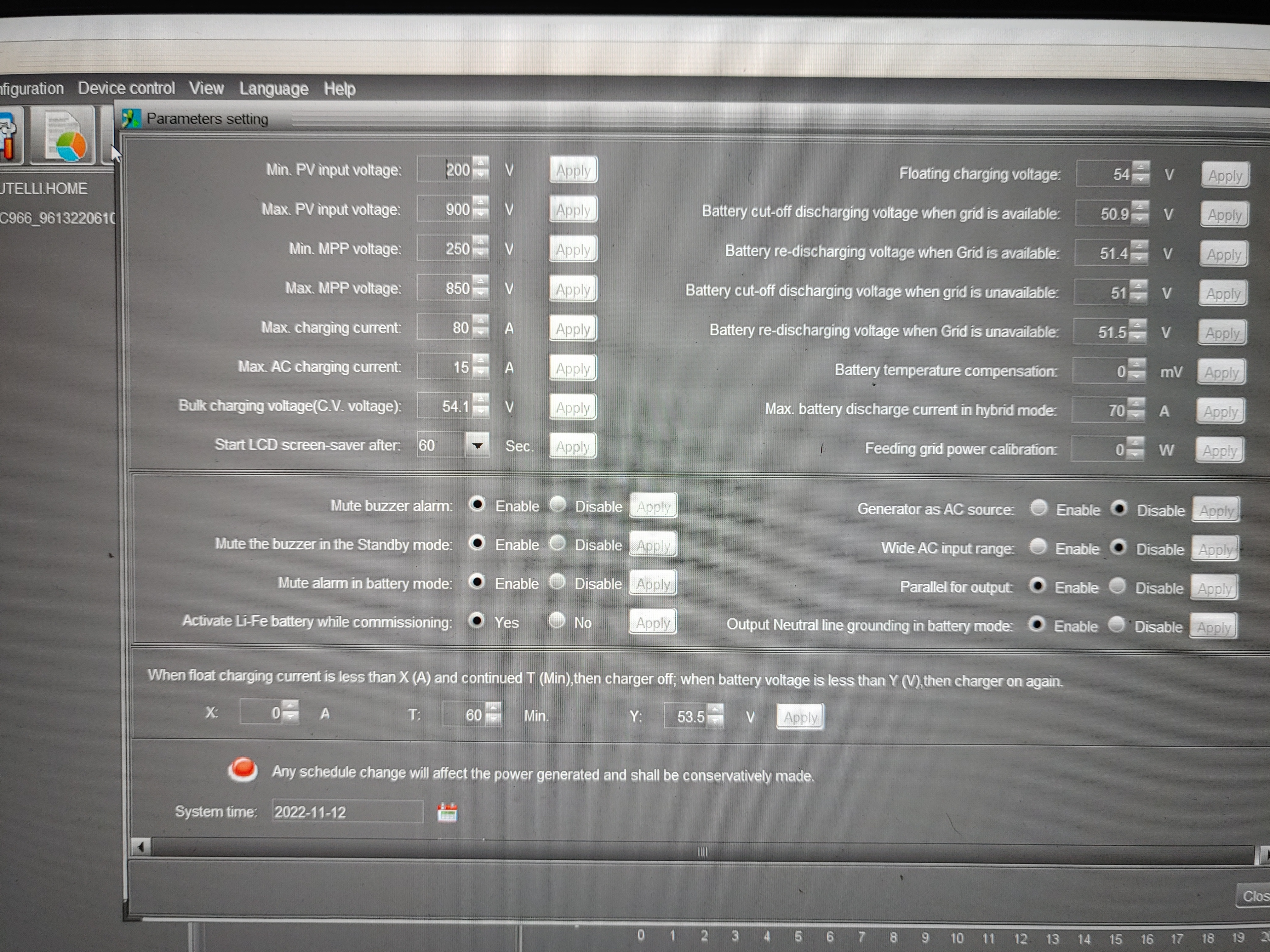Screen dimensions: 1270x952
Task: Click the System time date field
Action: coord(347,812)
